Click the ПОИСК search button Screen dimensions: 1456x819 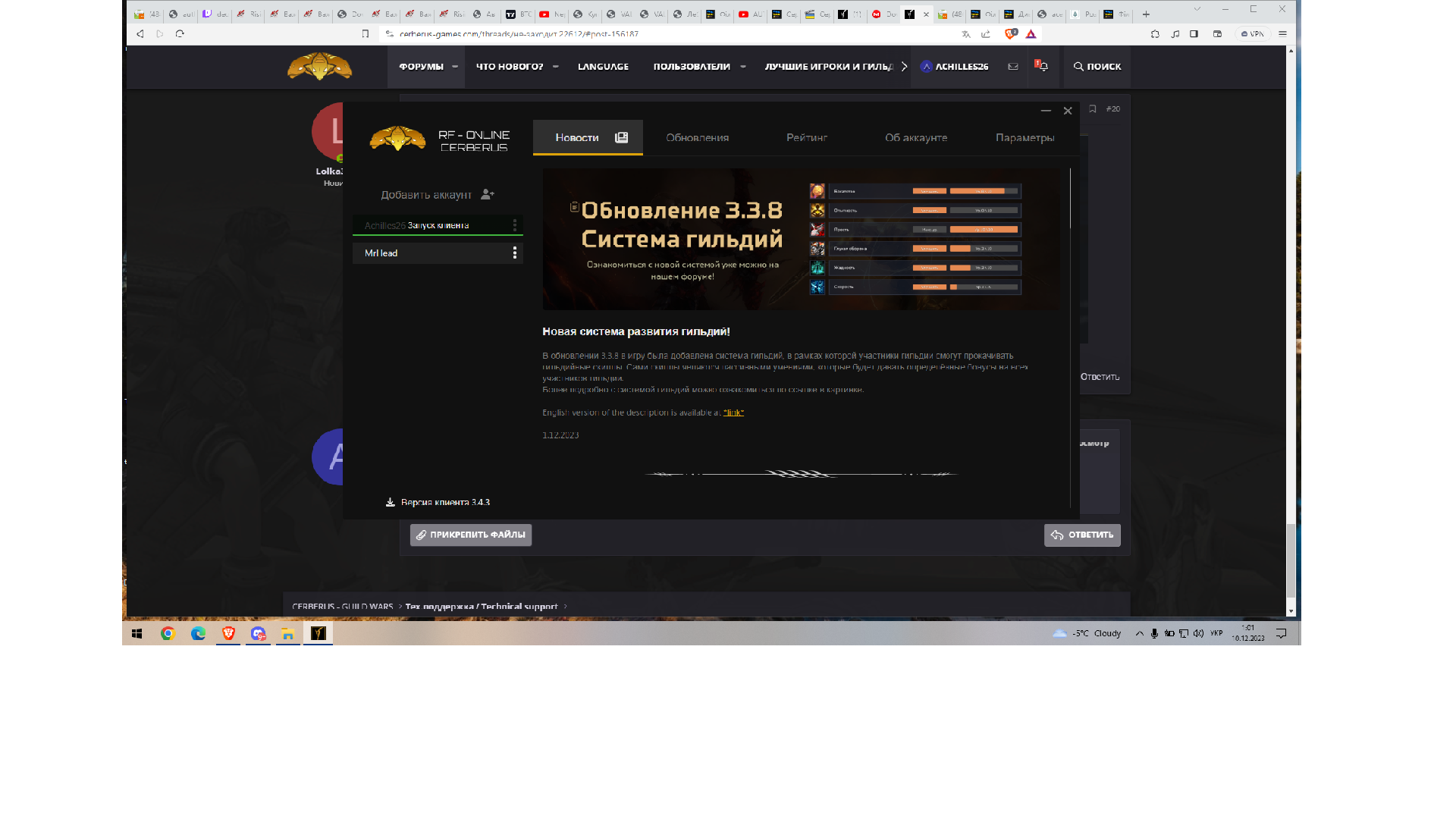coord(1097,67)
